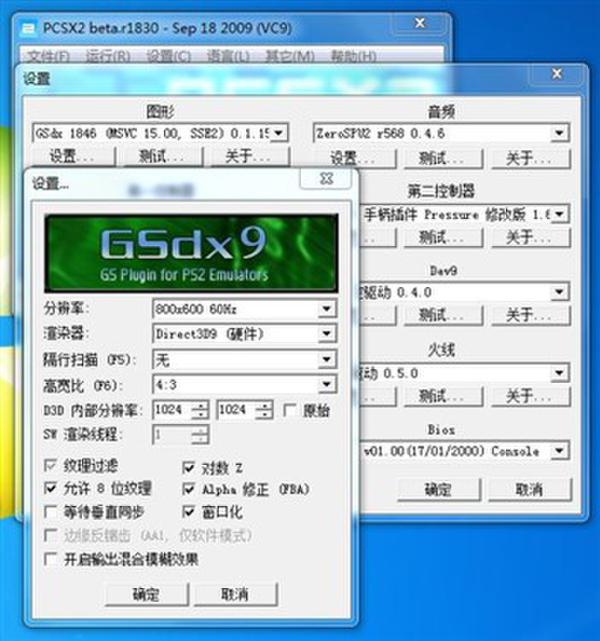Screen dimensions: 600x641
Task: Expand the 火线 plugin dropdown
Action: 559,372
